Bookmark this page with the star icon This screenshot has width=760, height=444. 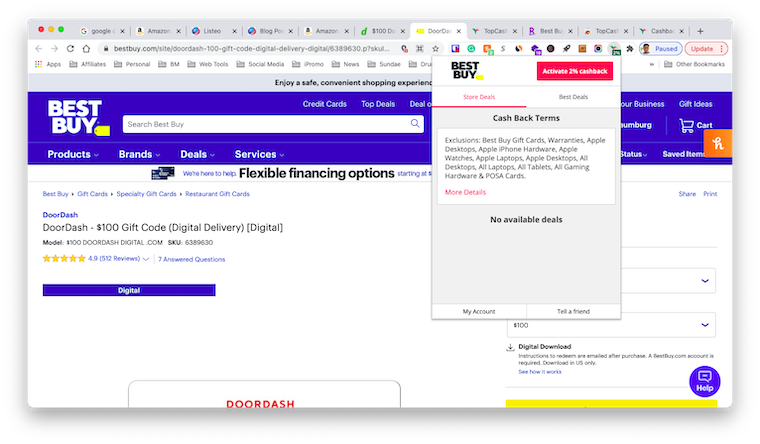click(435, 48)
